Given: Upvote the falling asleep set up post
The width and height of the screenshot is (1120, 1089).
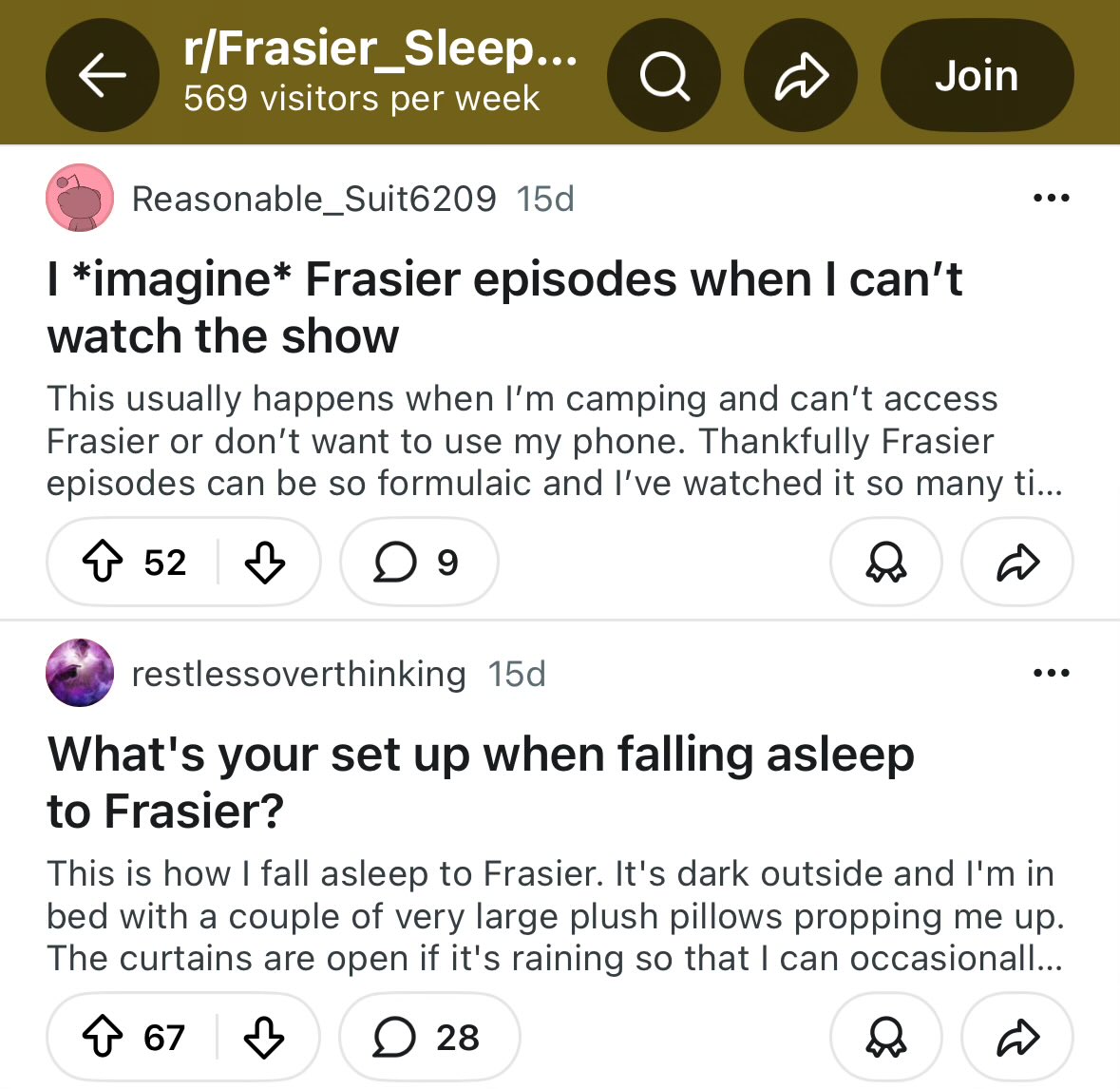Looking at the screenshot, I should click(x=104, y=1038).
